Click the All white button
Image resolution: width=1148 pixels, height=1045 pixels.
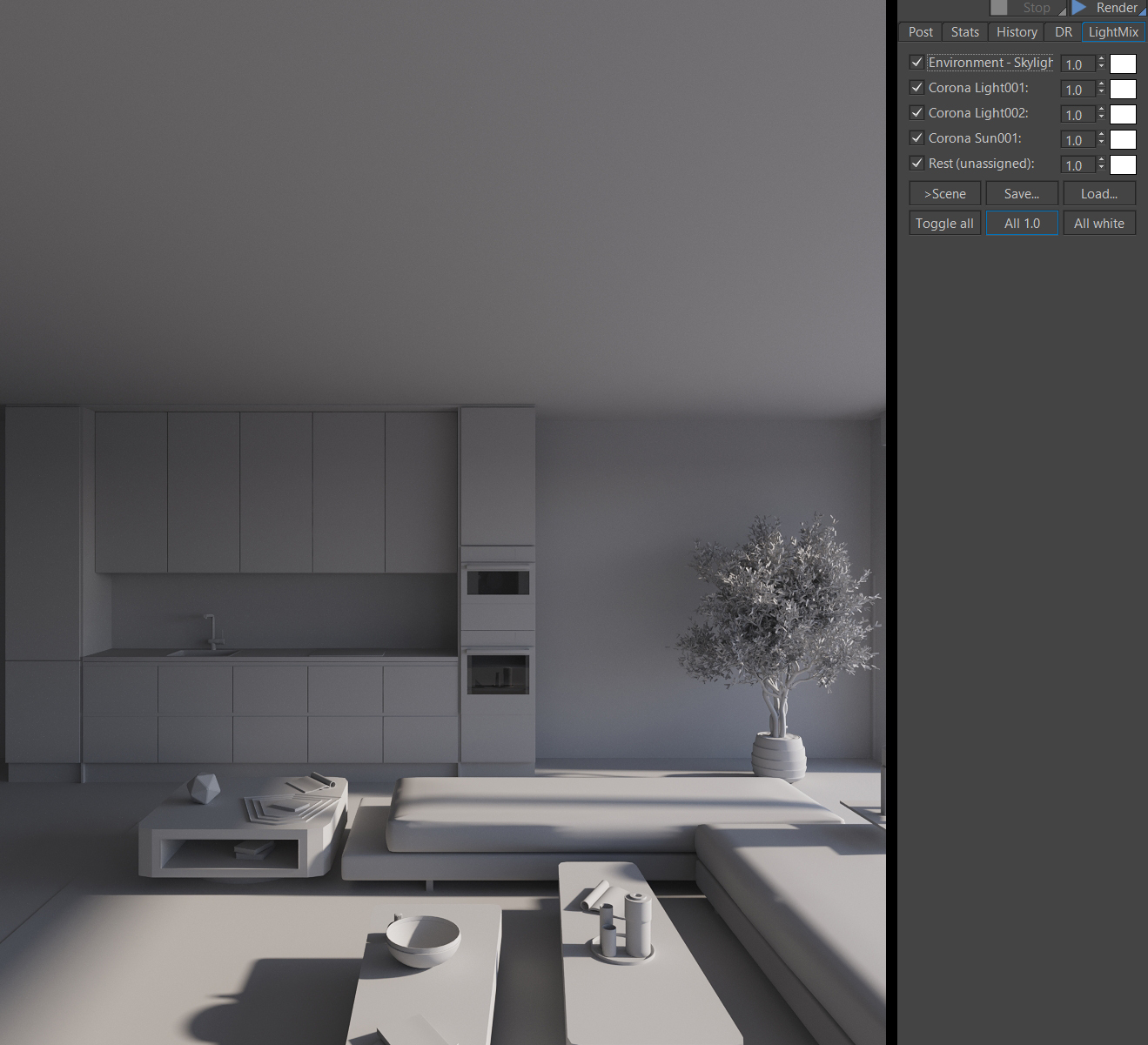tap(1099, 224)
